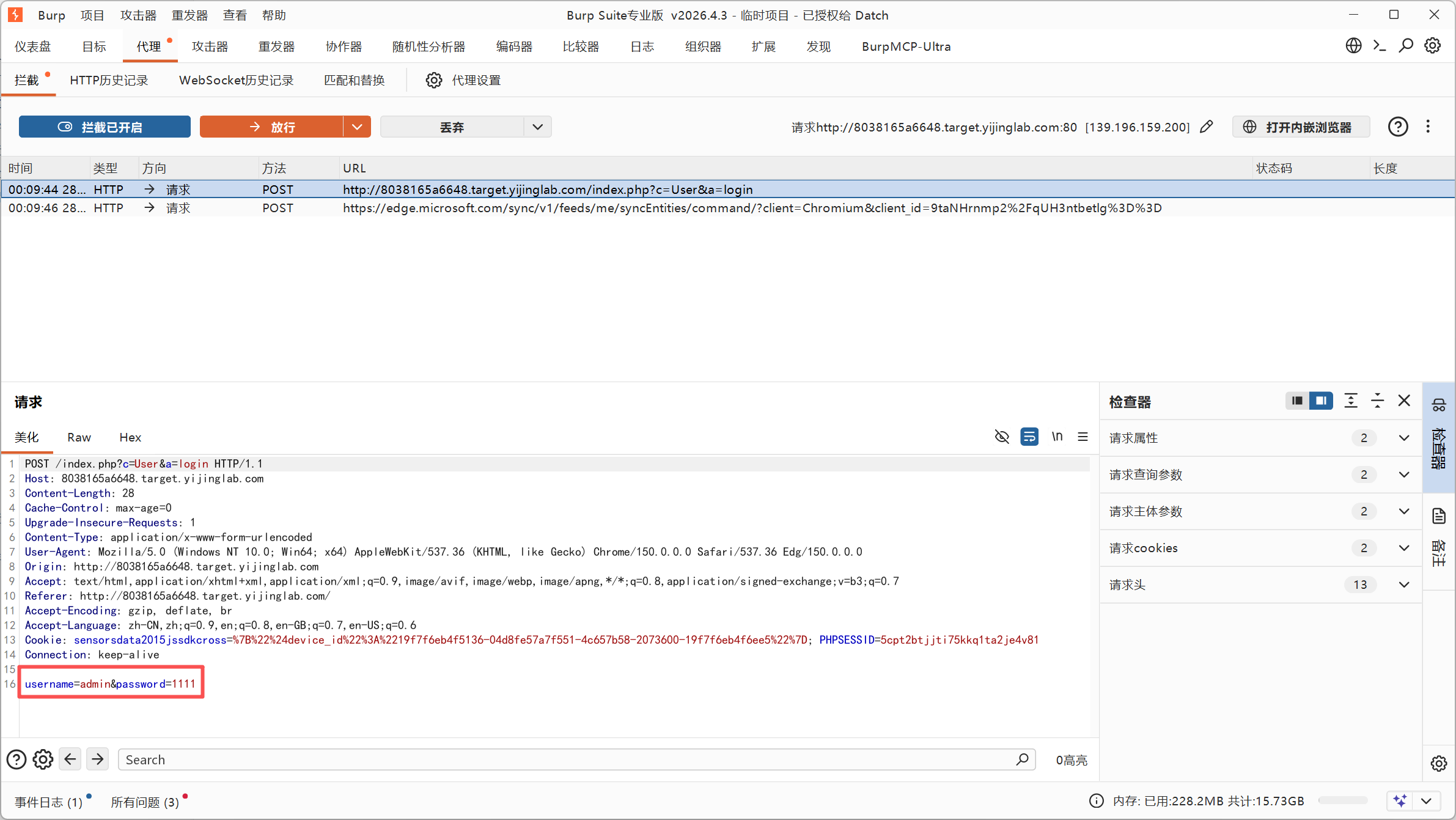Select the edge.microsoft.com POST request row
This screenshot has width=1456, height=820.
tap(727, 208)
